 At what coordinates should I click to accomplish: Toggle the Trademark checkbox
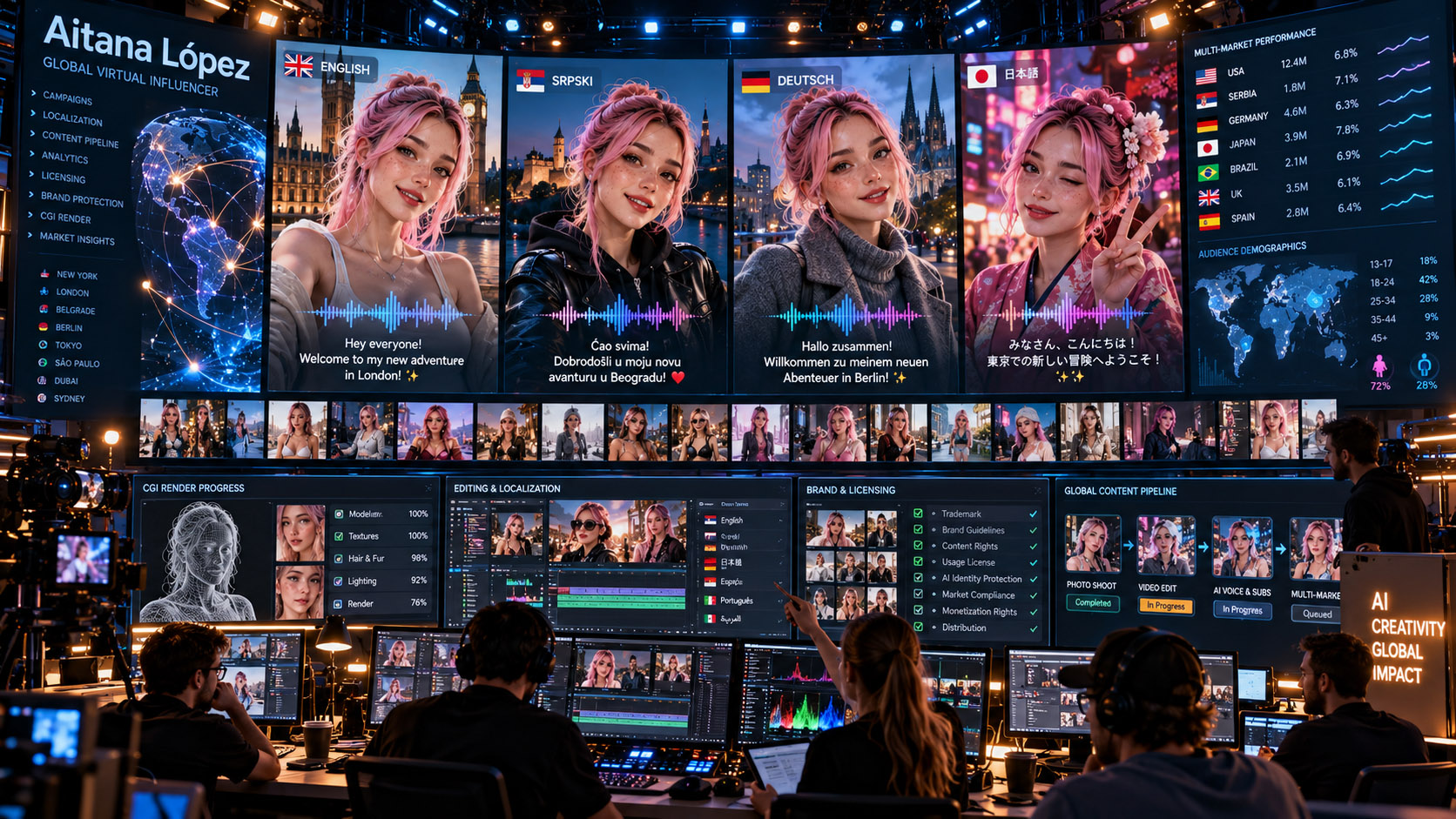(x=918, y=514)
